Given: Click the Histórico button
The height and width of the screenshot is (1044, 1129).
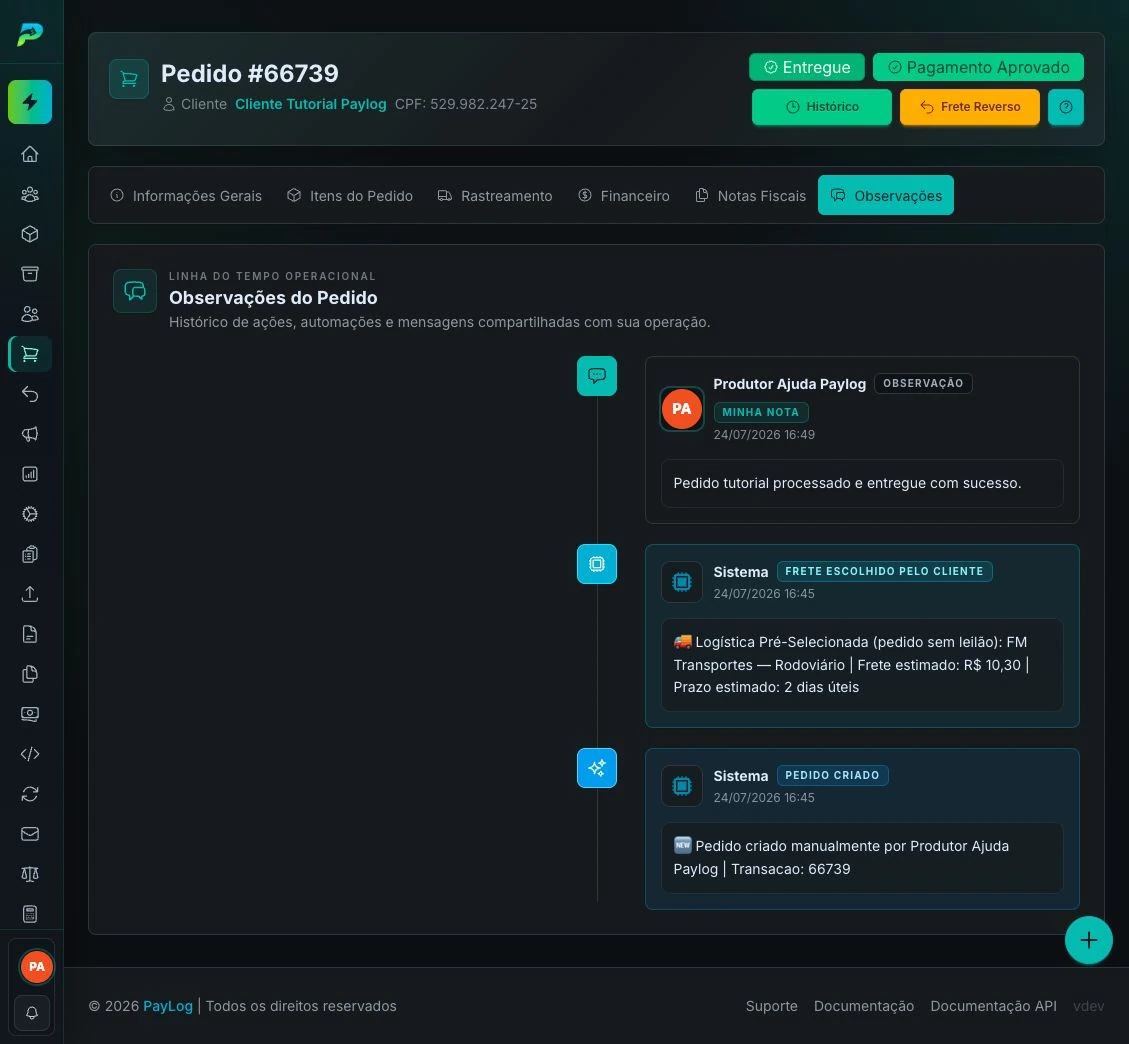Looking at the screenshot, I should point(822,107).
